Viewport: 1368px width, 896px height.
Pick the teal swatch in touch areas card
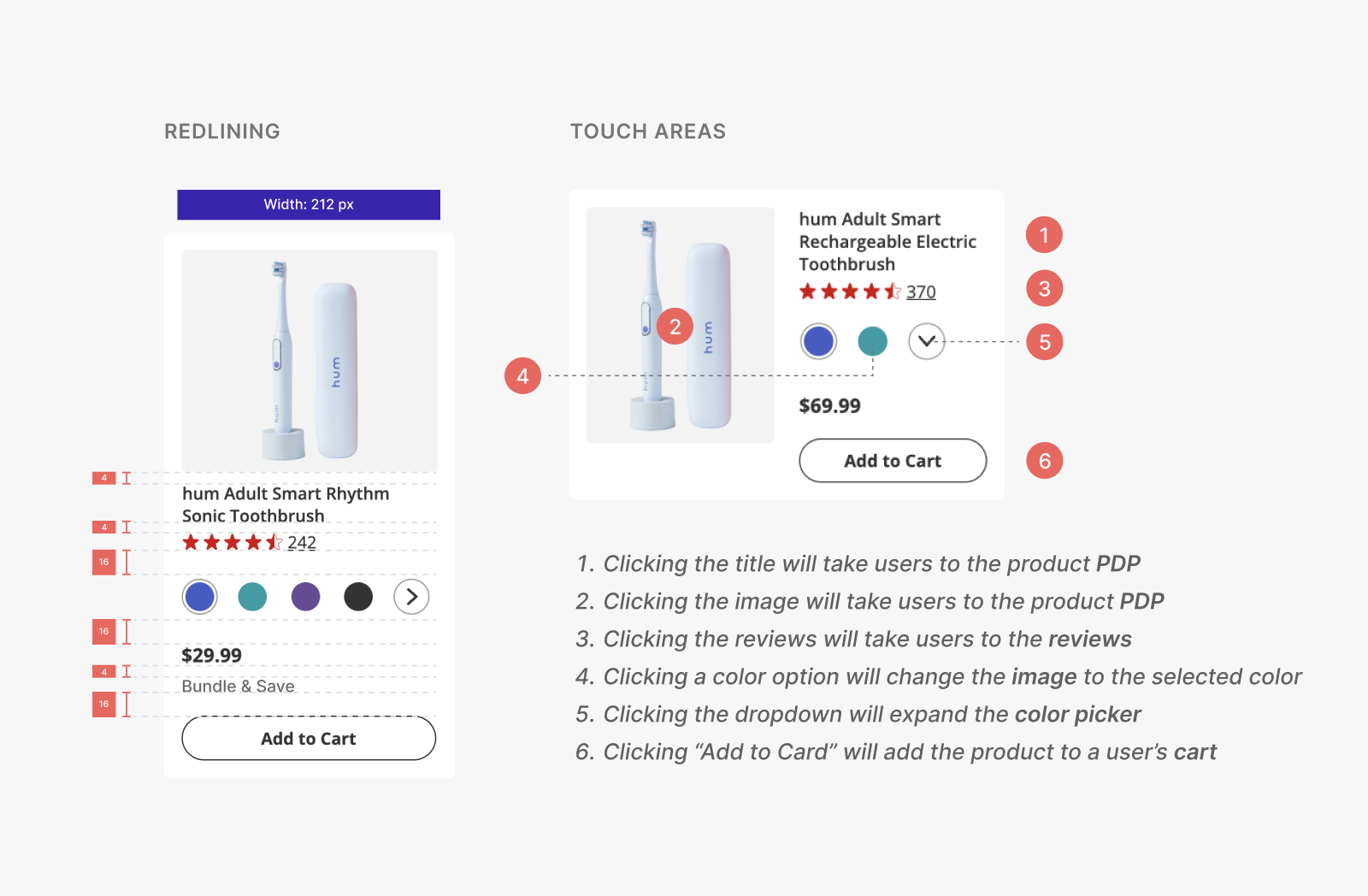coord(872,341)
